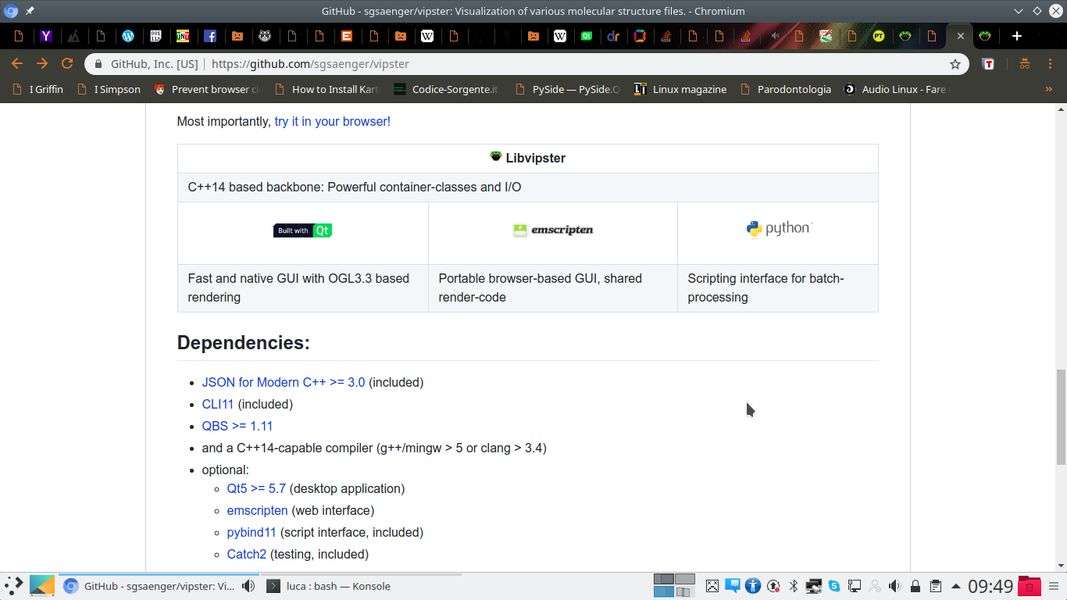Open the last Vipster tab after the active tab
Viewport: 1067px width, 600px height.
pyautogui.click(x=985, y=36)
